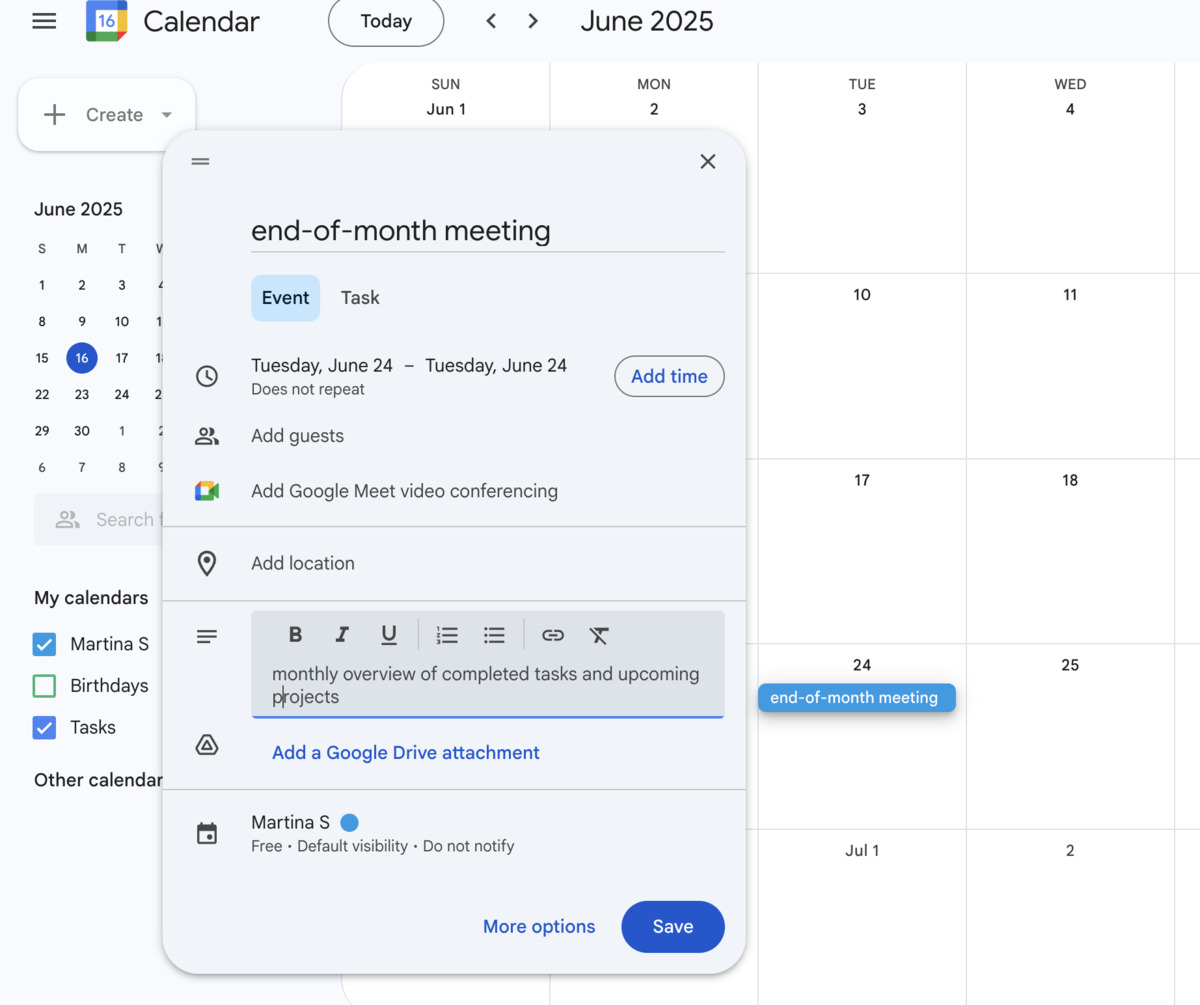Screen dimensions: 1200x1005
Task: Select June 30 in mini calendar
Action: 82,431
